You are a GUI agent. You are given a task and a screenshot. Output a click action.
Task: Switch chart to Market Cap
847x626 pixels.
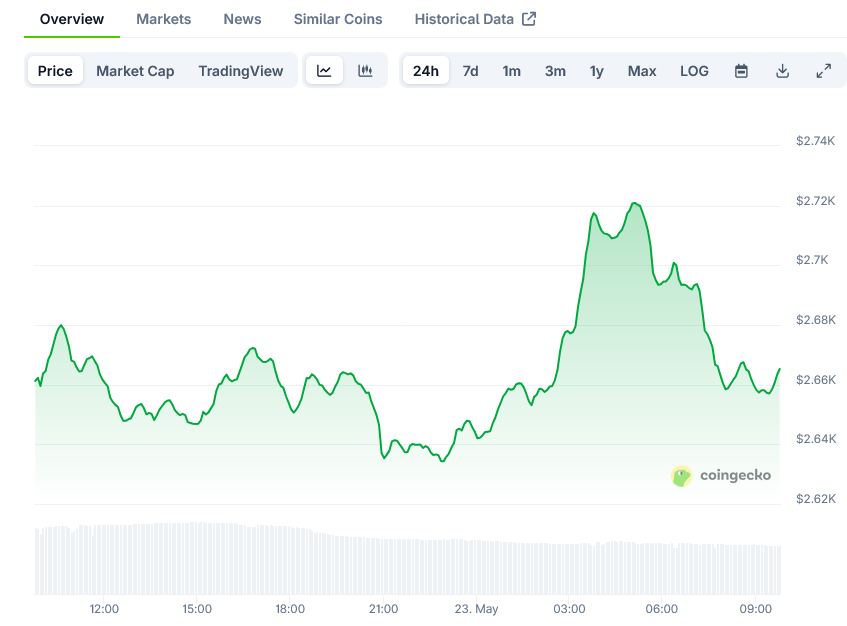(135, 71)
